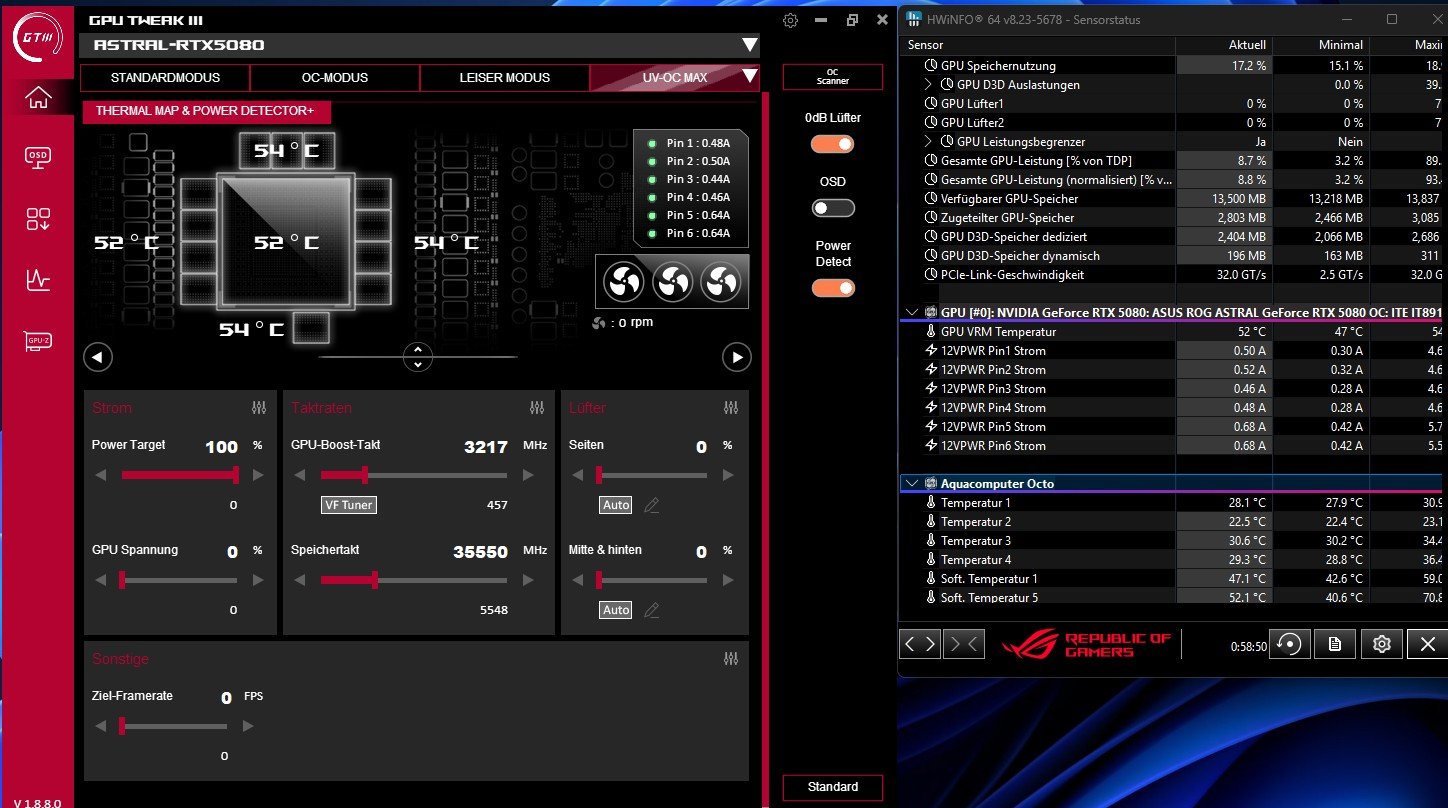Go to previous thermal map view

point(97,357)
